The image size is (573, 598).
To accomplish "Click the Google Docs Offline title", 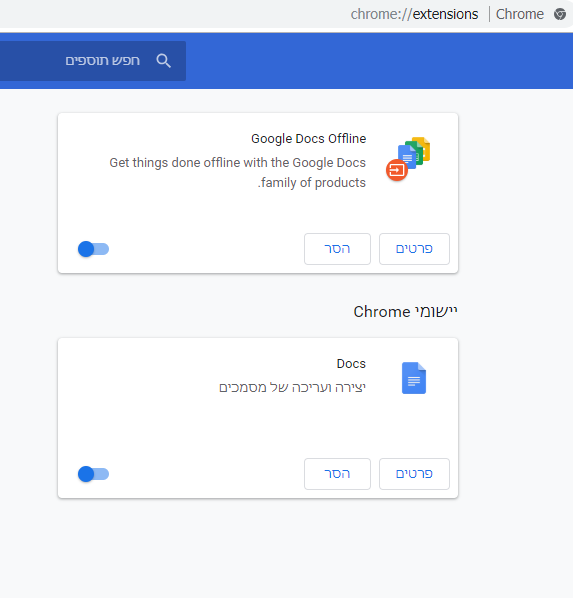I will (308, 138).
